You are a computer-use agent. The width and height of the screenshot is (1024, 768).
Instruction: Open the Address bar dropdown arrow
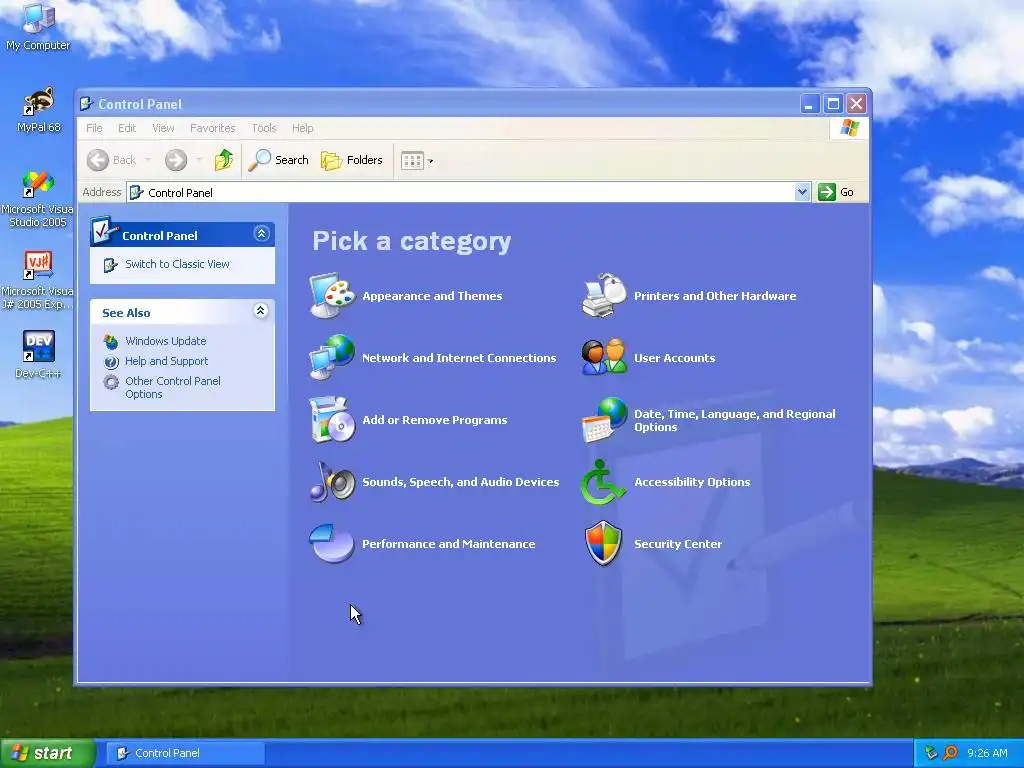(x=803, y=192)
